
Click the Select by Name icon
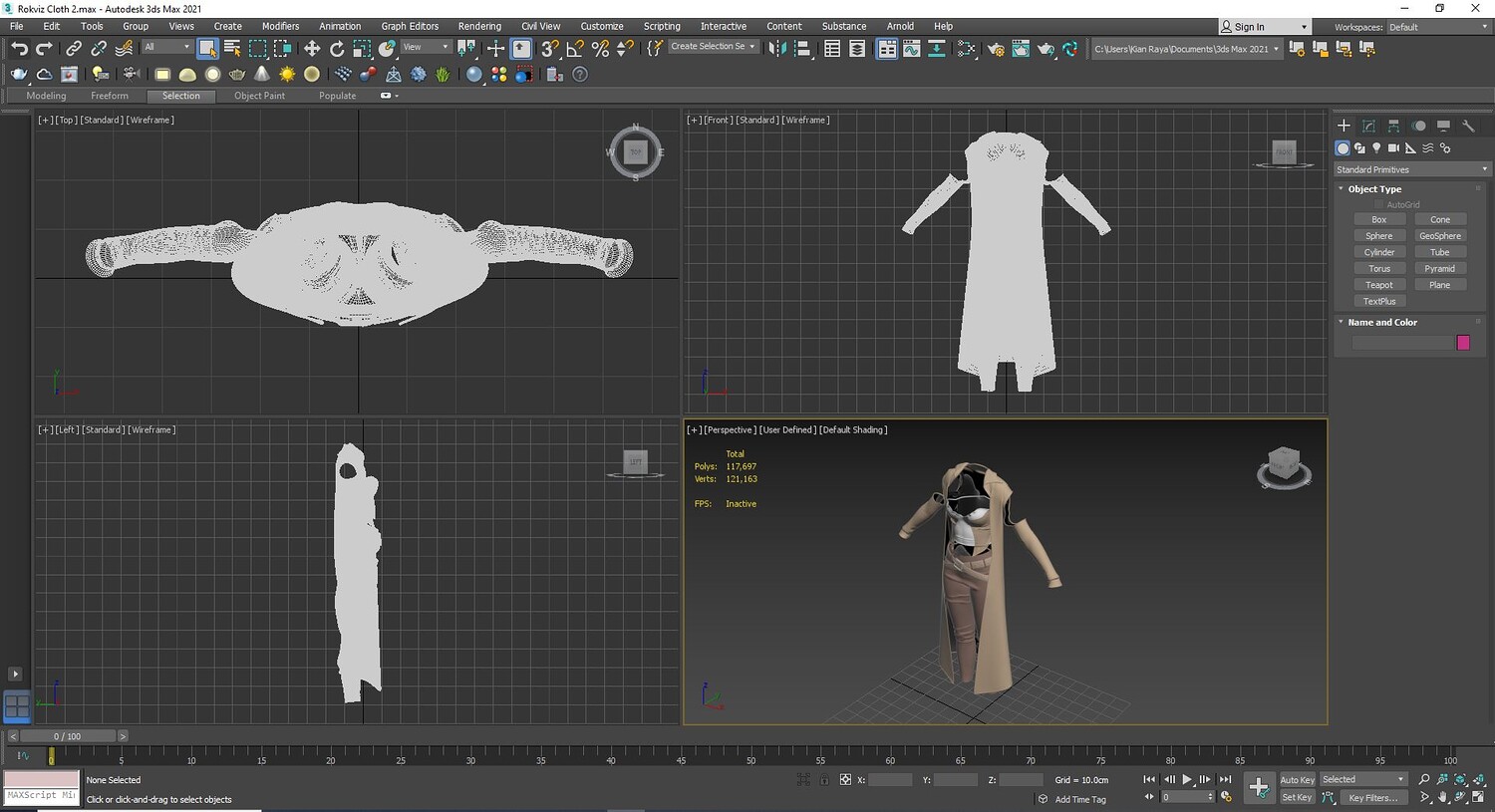[232, 49]
